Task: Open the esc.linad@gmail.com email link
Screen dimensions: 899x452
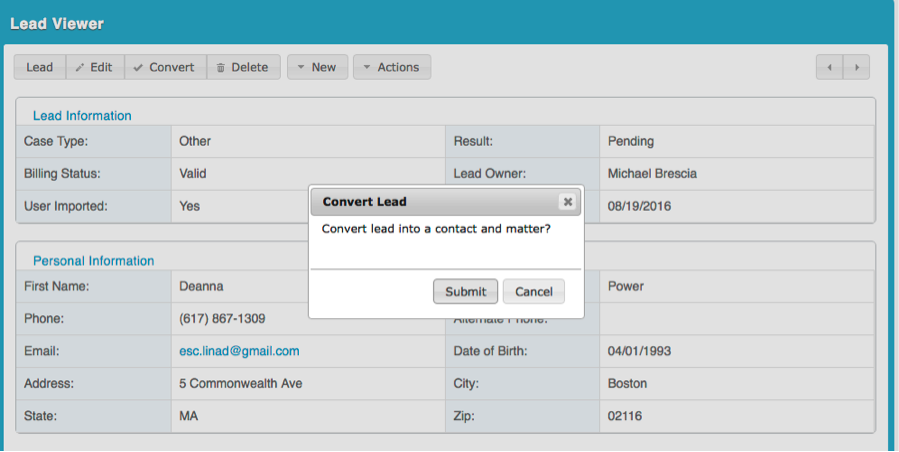Action: 239,351
